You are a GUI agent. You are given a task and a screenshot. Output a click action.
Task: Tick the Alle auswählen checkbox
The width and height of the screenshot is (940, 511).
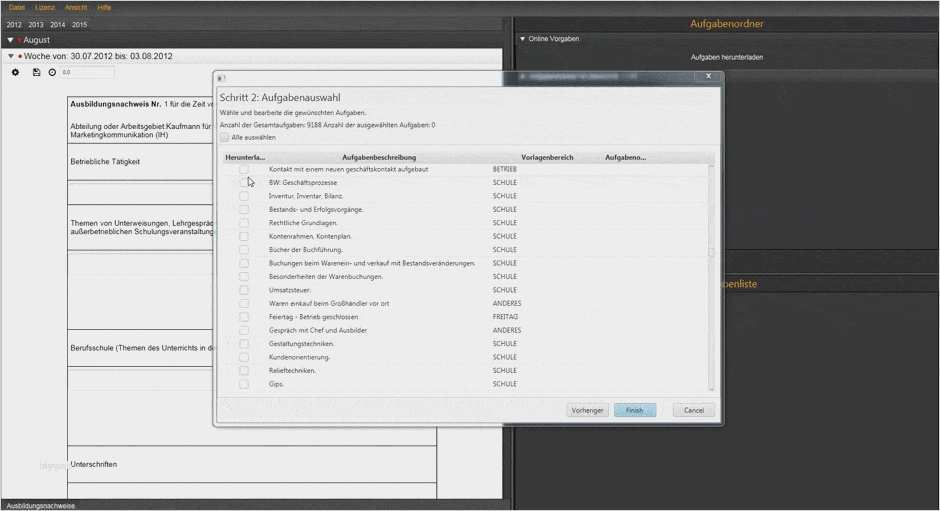pos(224,137)
